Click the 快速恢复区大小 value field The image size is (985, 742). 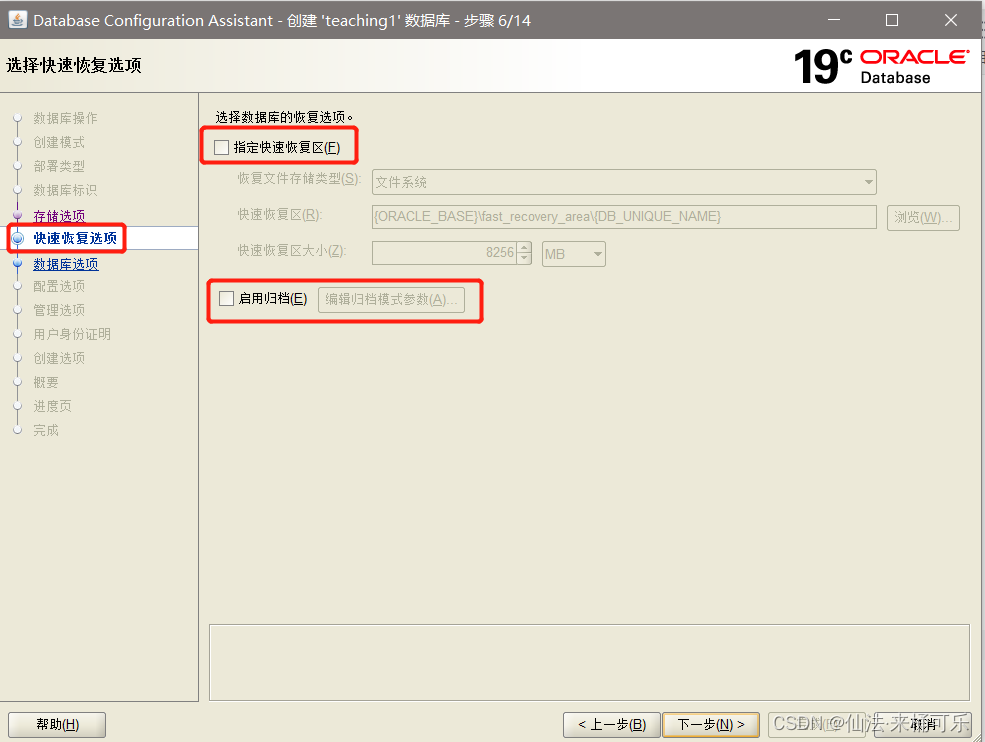click(444, 253)
